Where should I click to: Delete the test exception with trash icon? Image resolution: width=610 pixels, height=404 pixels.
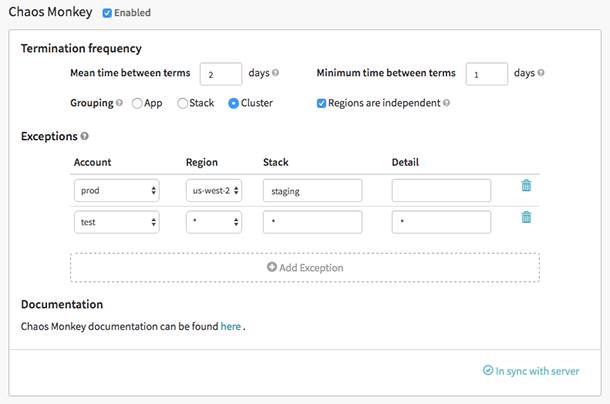pos(526,217)
